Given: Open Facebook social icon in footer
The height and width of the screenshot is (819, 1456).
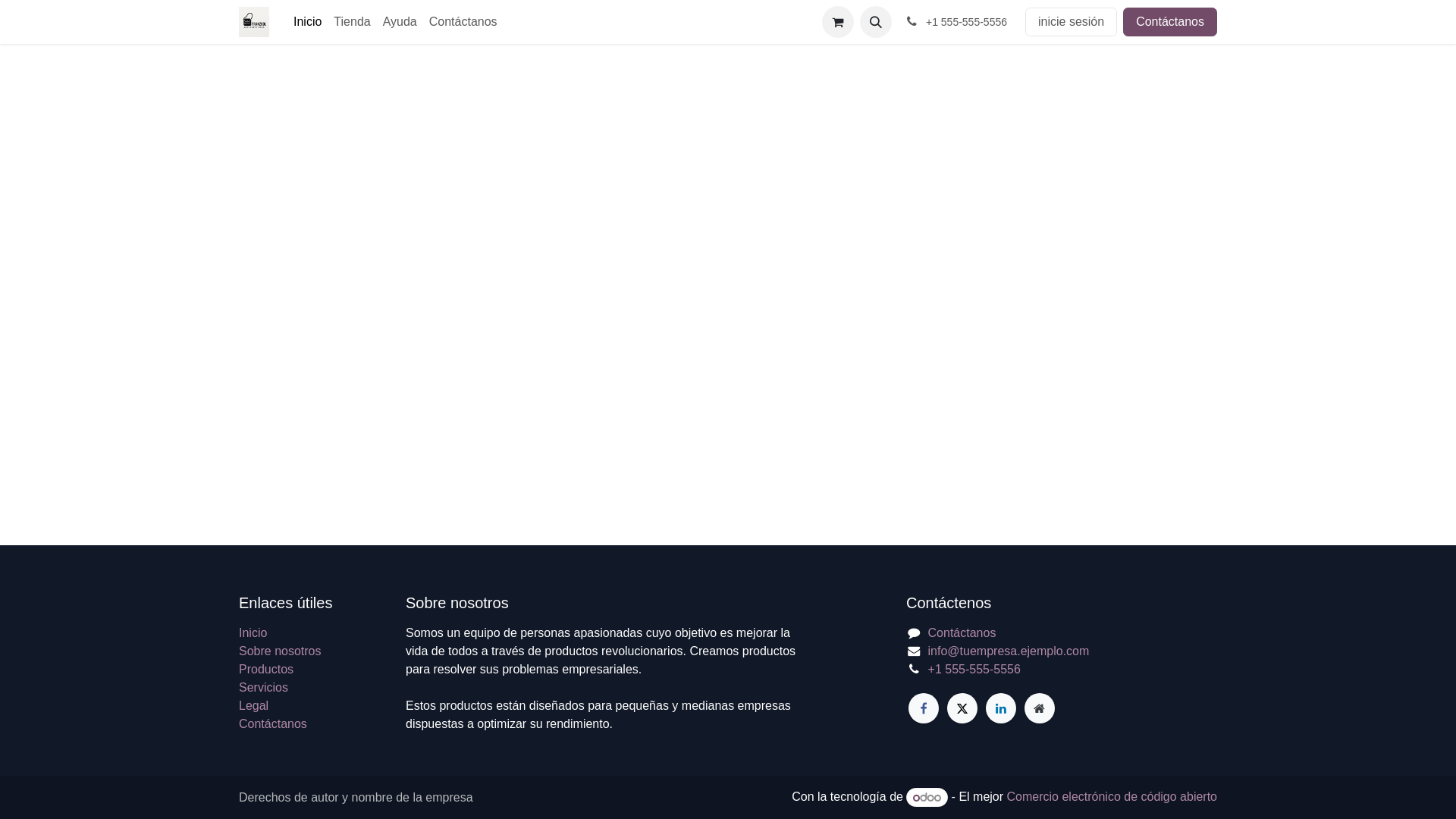Looking at the screenshot, I should click(x=924, y=708).
